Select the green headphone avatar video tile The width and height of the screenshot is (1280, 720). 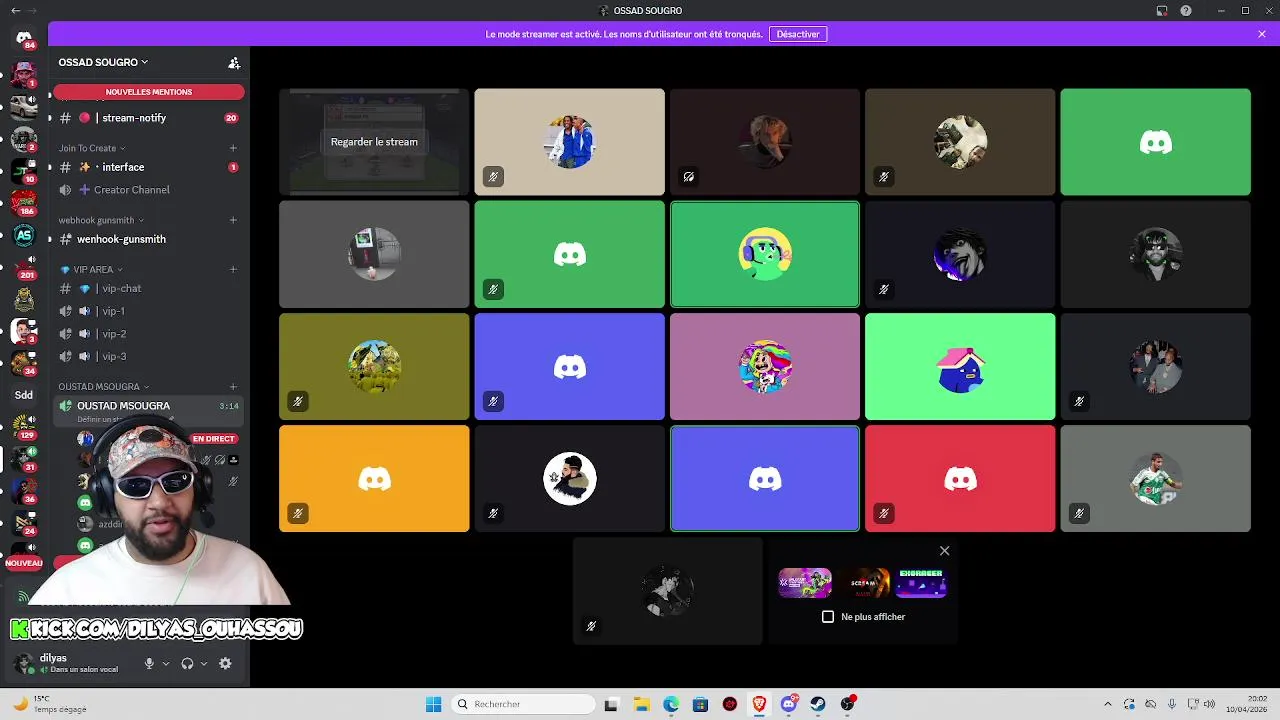pos(765,254)
